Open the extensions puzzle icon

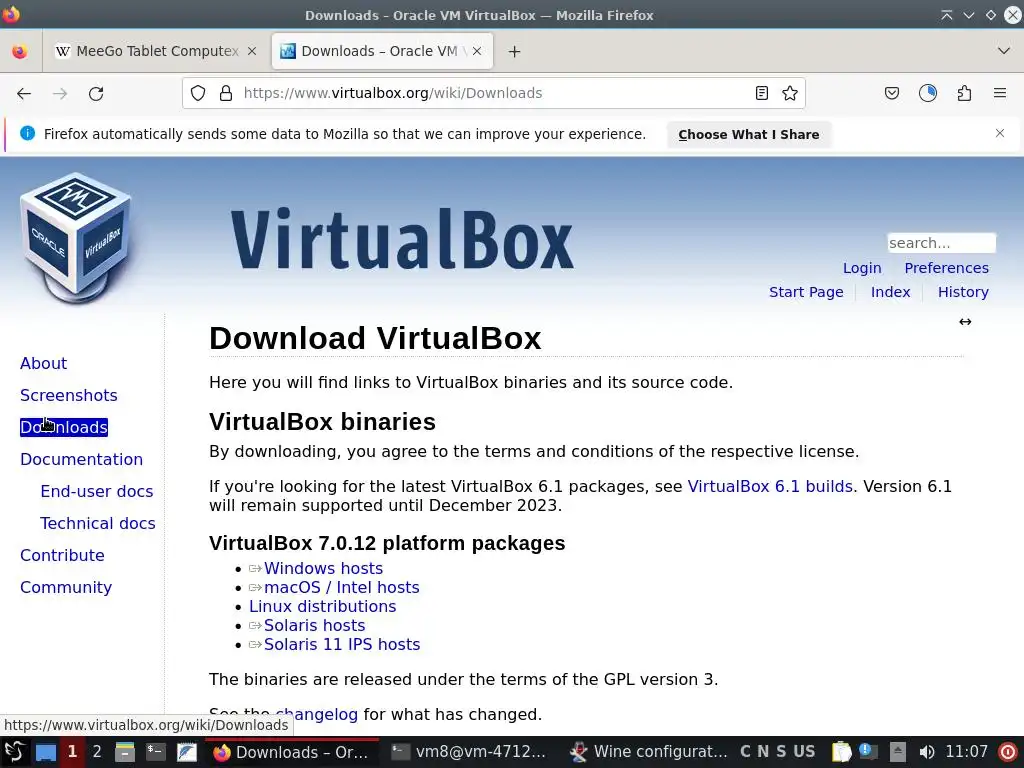(x=964, y=93)
